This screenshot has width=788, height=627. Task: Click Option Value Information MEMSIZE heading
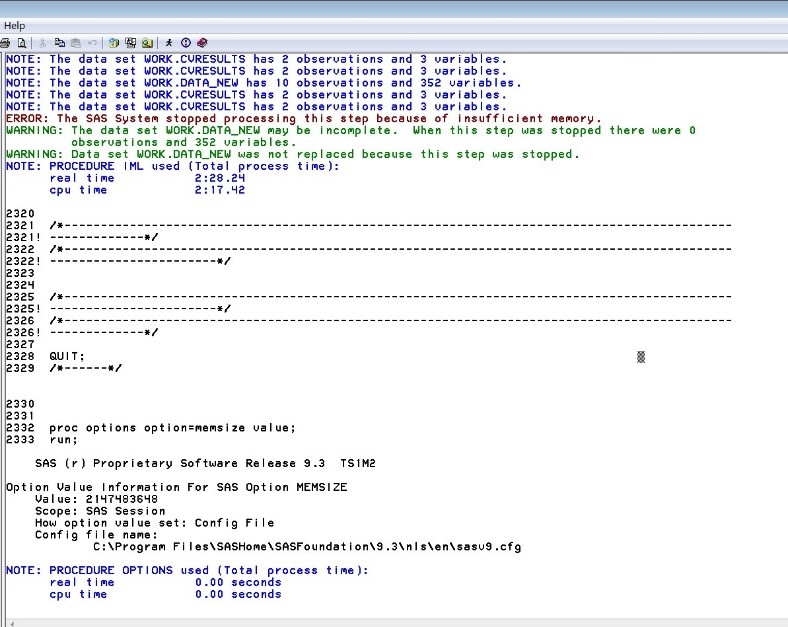(176, 487)
